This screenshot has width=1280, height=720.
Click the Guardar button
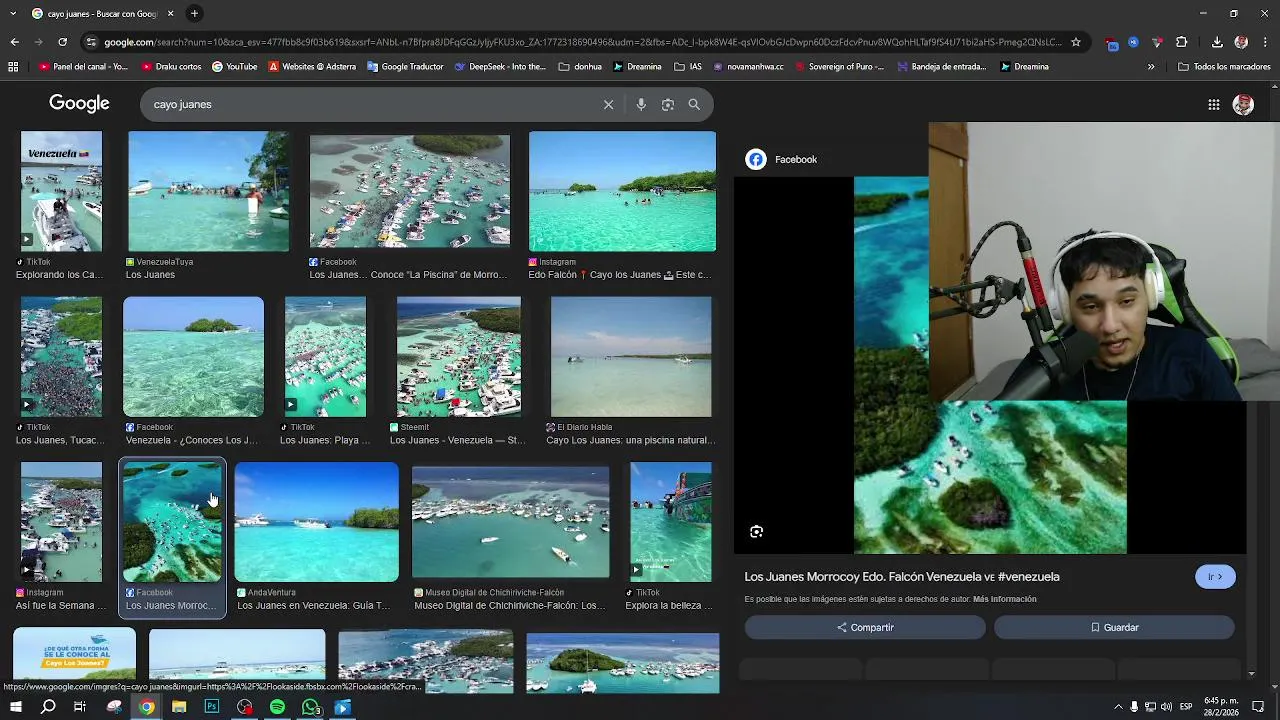(x=1114, y=628)
